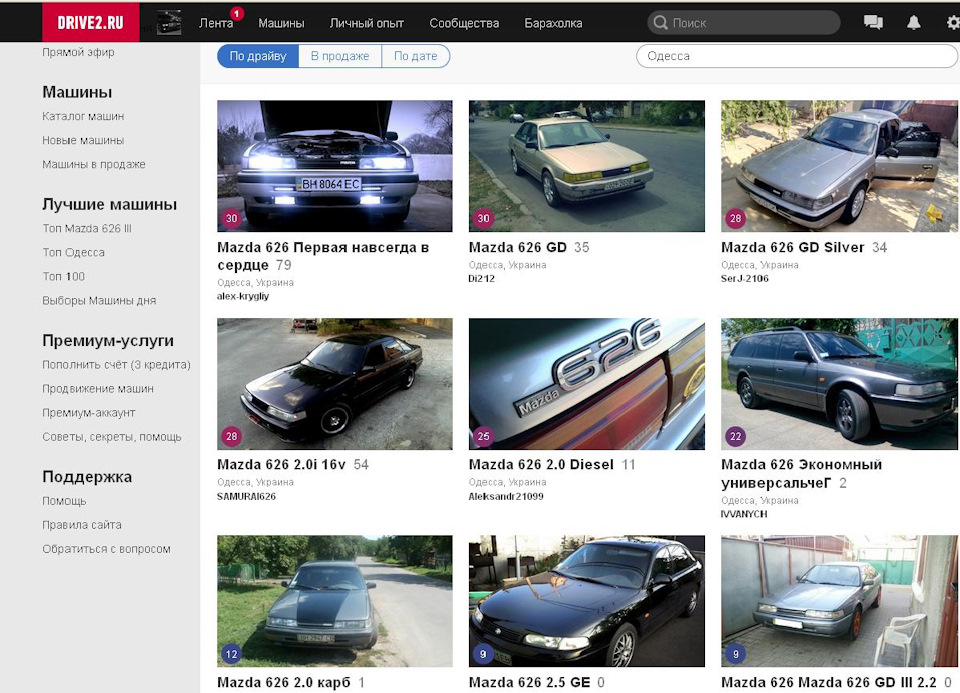Click the Одесса city filter field

[x=797, y=56]
